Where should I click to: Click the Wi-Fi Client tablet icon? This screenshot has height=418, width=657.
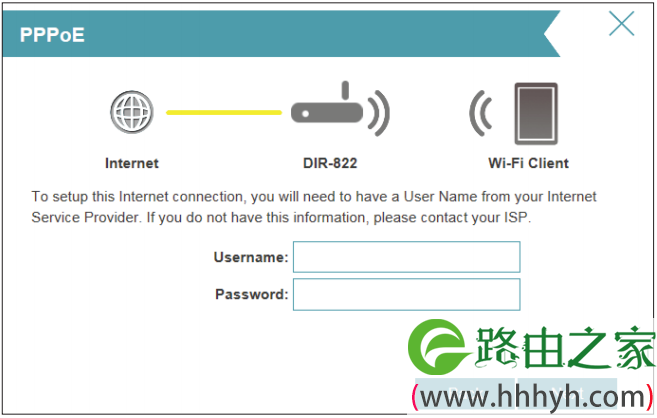(x=536, y=114)
